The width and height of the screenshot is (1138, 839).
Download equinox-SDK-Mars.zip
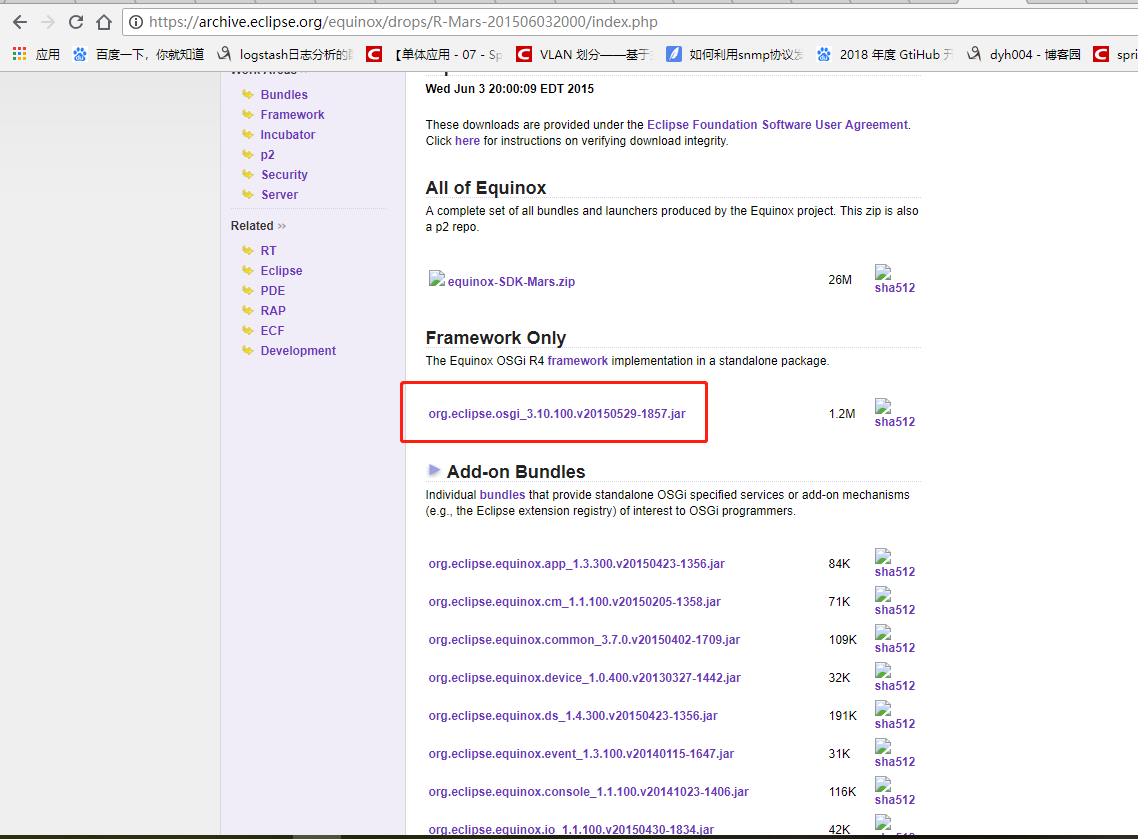click(x=511, y=282)
